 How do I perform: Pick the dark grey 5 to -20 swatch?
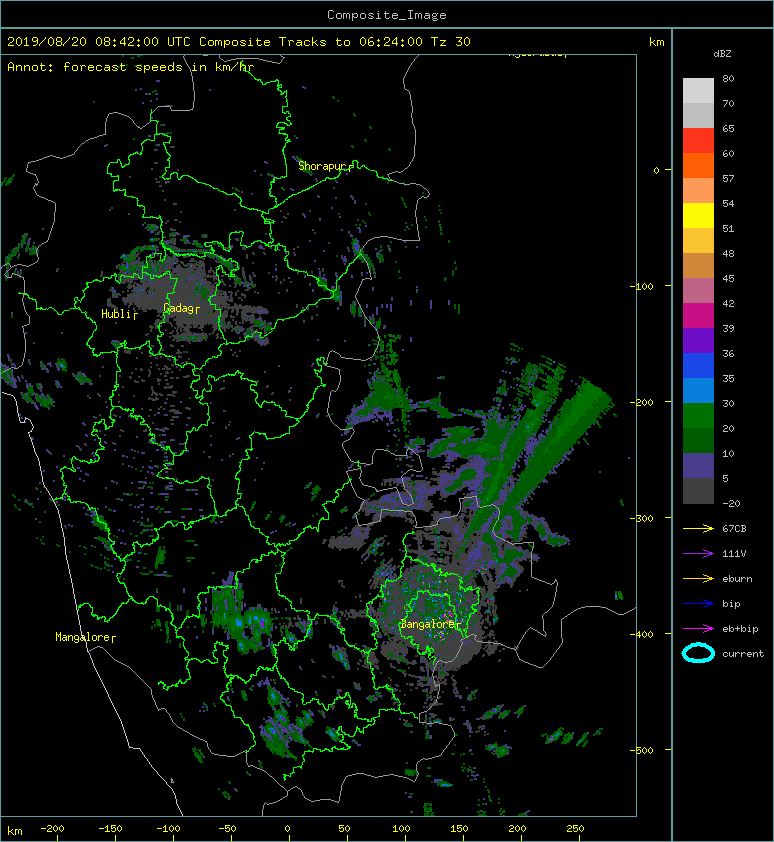point(698,490)
